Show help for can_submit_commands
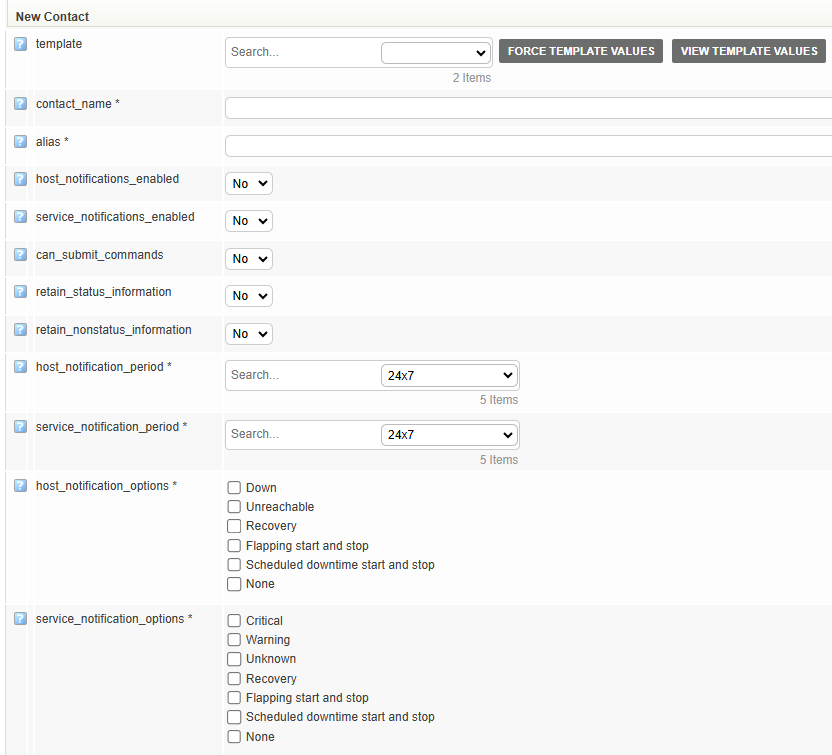 pos(20,255)
